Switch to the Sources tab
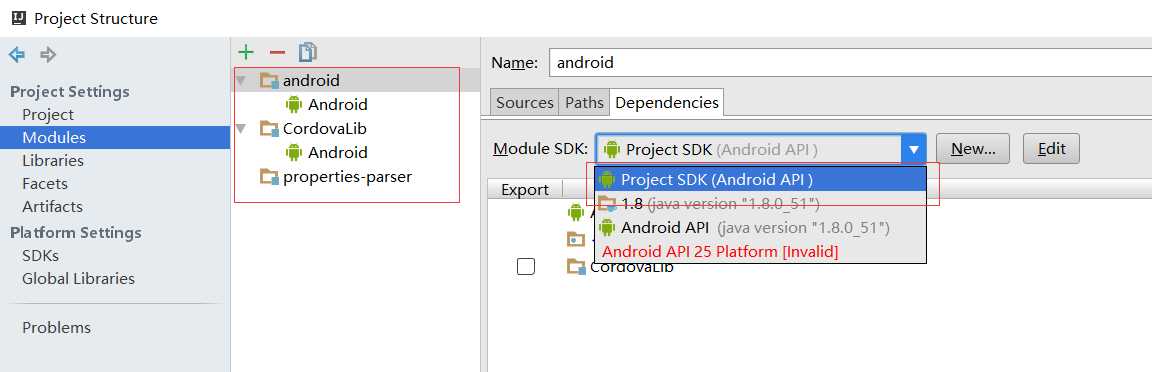 click(x=525, y=103)
